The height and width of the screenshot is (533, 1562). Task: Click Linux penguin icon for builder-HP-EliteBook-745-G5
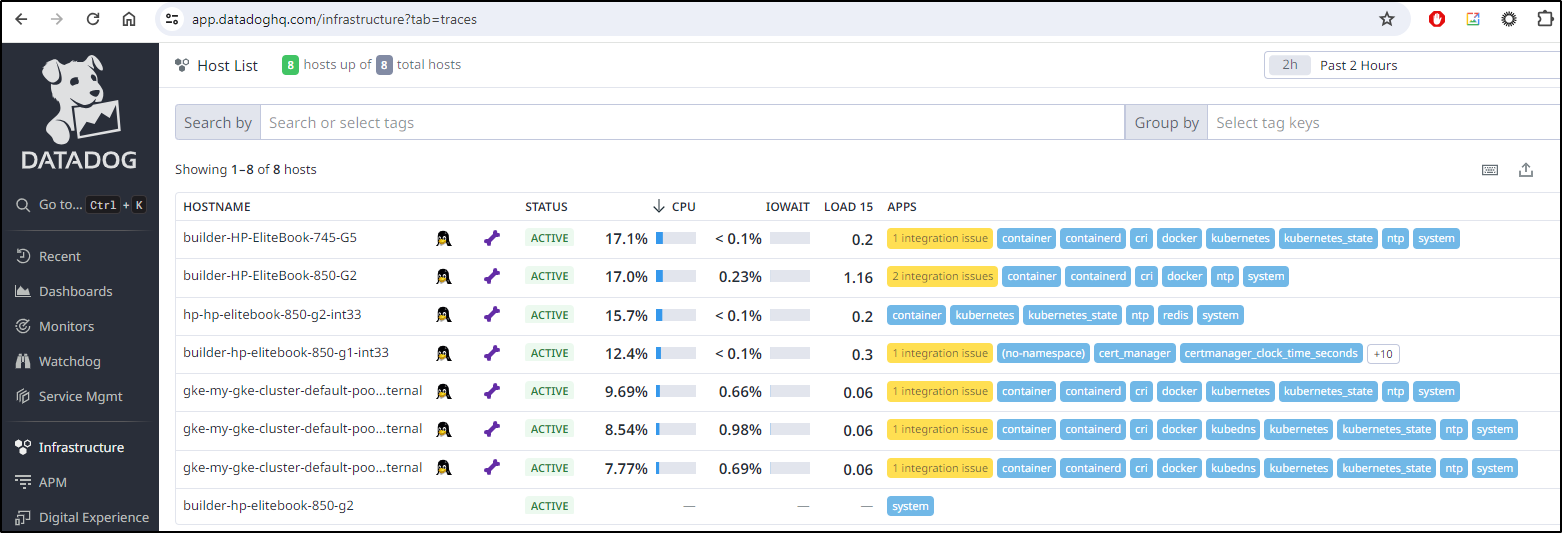pyautogui.click(x=444, y=238)
